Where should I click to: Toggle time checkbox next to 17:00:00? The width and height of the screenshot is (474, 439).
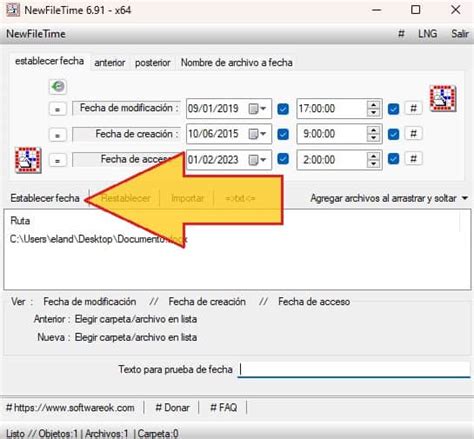393,109
